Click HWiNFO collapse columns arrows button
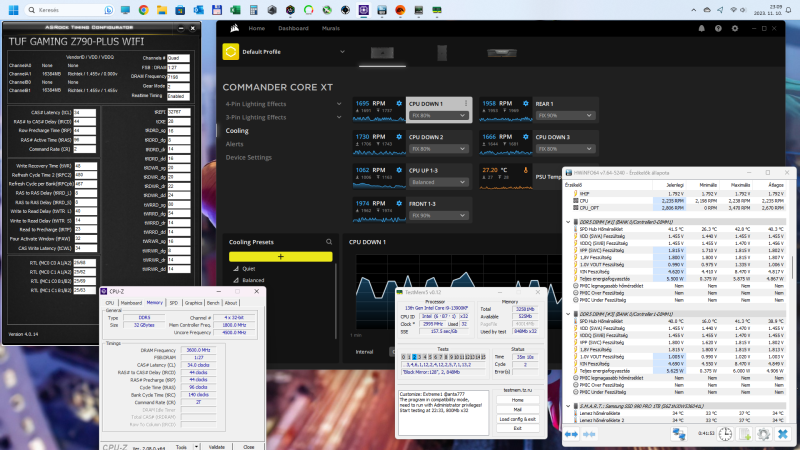Viewport: 800px width, 450px height. click(x=589, y=434)
